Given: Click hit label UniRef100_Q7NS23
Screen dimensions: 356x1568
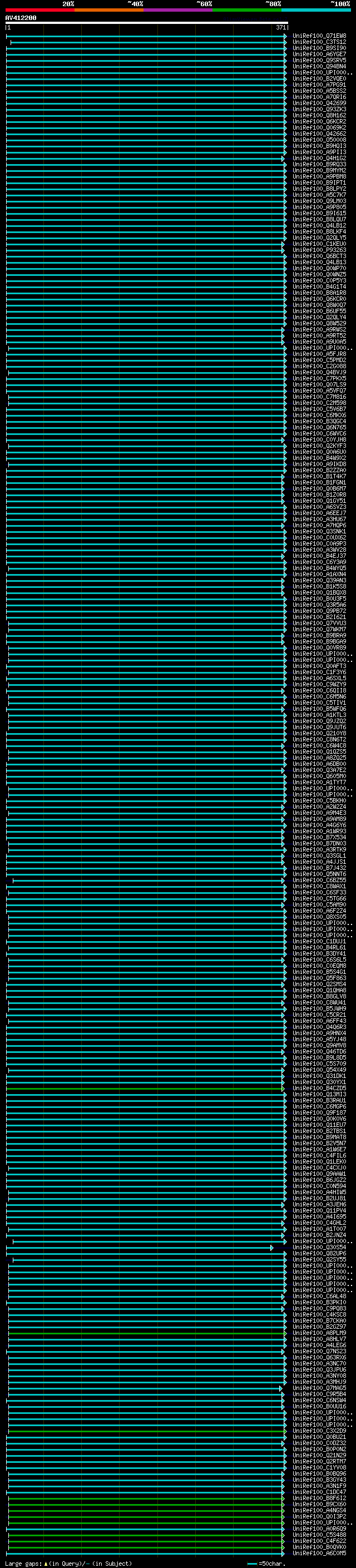Looking at the screenshot, I should pyautogui.click(x=319, y=1351).
